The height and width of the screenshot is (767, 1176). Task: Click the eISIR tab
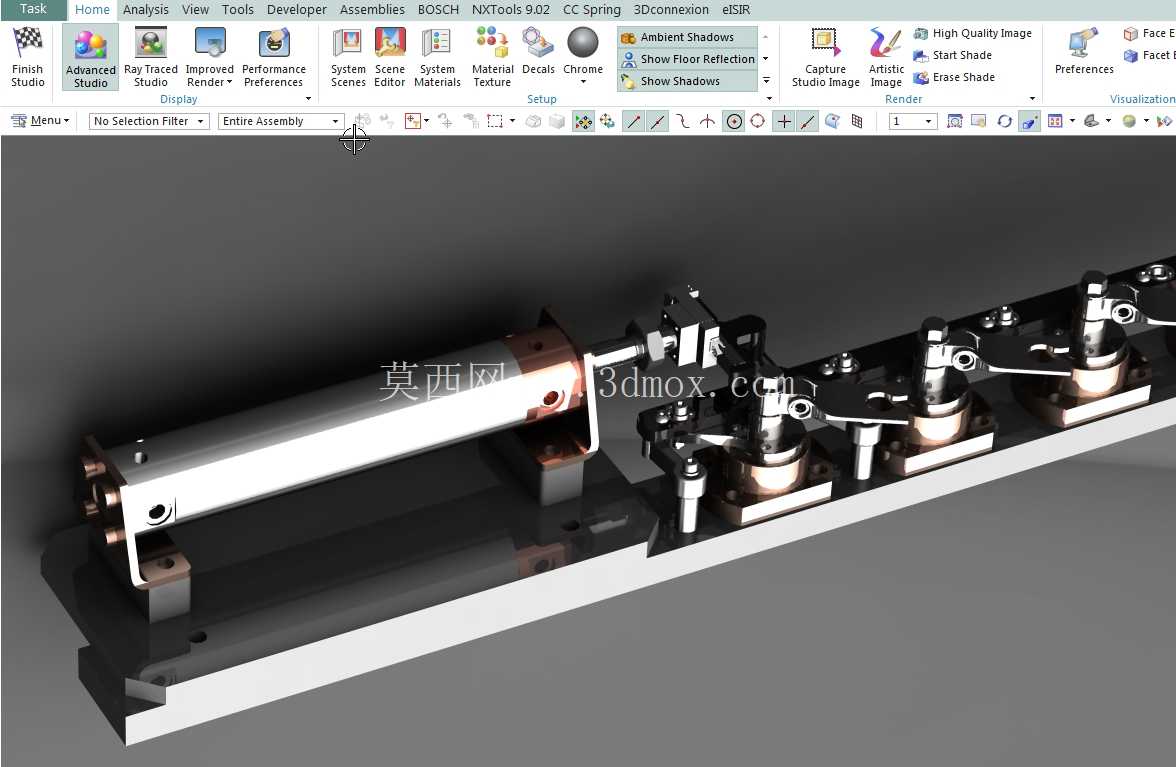pos(736,10)
